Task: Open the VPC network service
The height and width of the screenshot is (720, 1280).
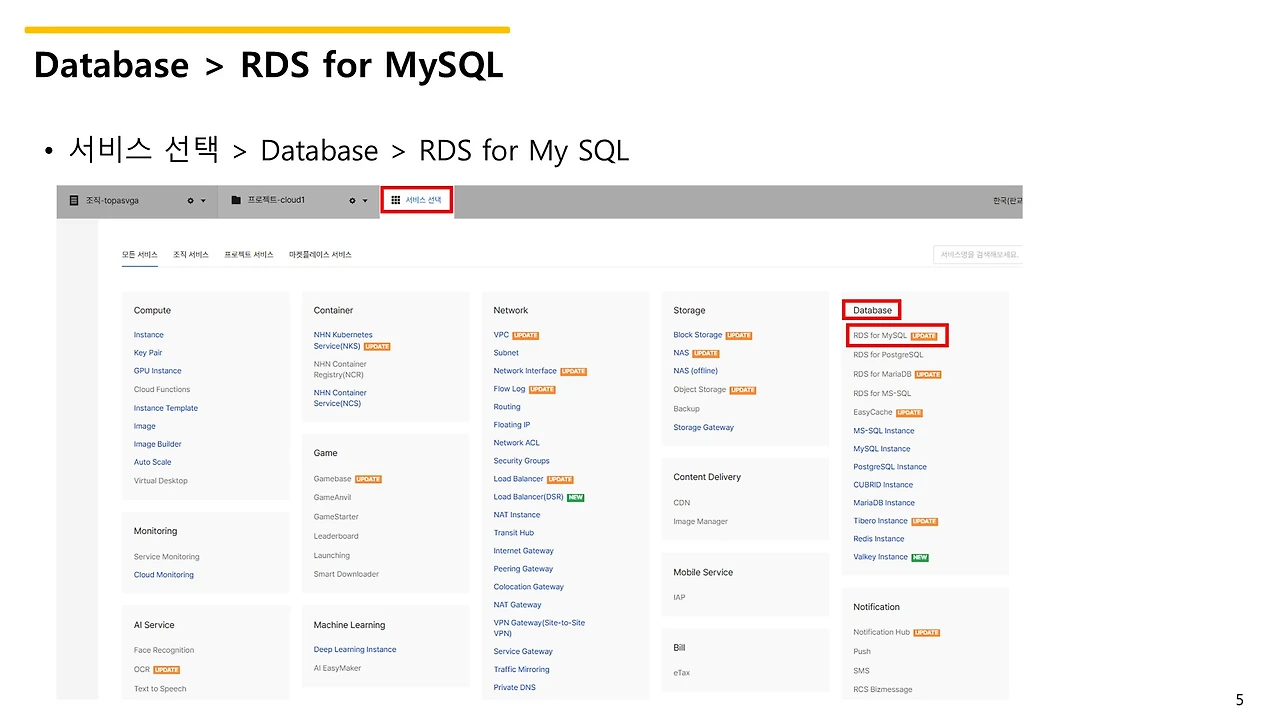Action: pyautogui.click(x=501, y=335)
